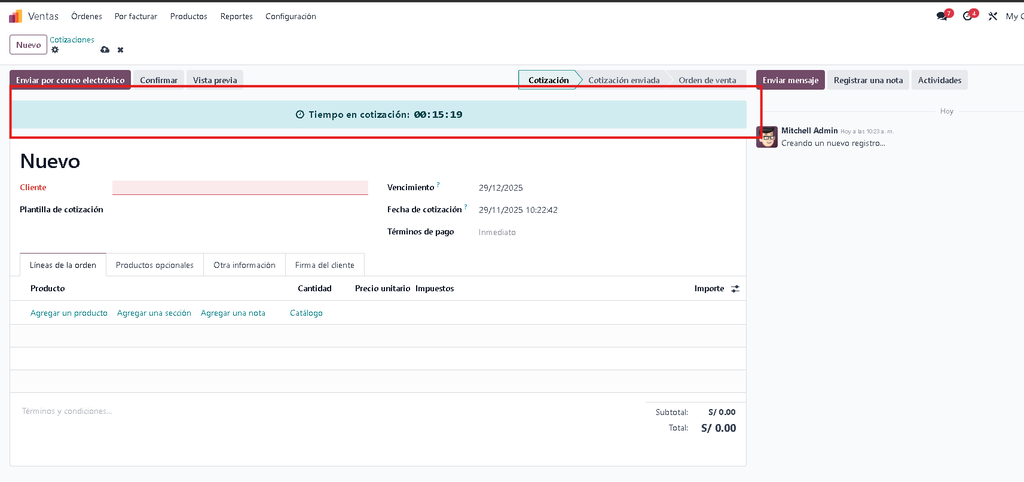Click the Mitchell Admin name in chatter
The image size is (1024, 482).
tap(808, 130)
